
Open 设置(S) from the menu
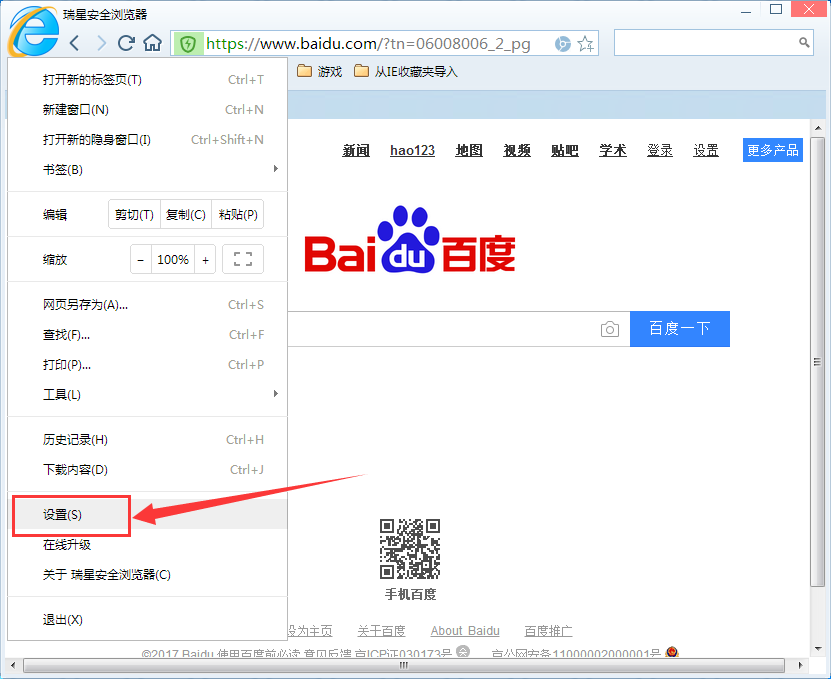(70, 515)
